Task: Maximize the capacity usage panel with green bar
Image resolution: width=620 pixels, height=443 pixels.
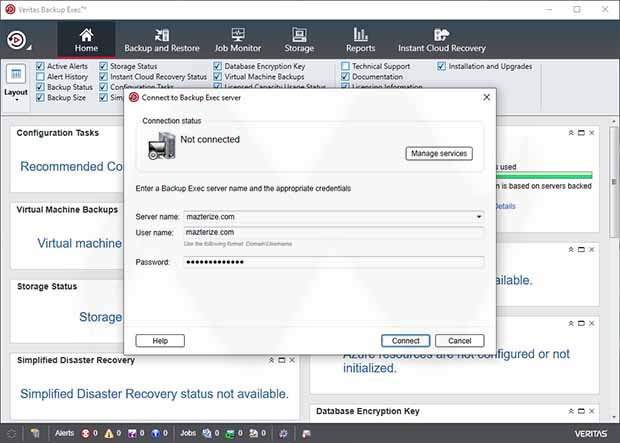Action: (x=581, y=133)
